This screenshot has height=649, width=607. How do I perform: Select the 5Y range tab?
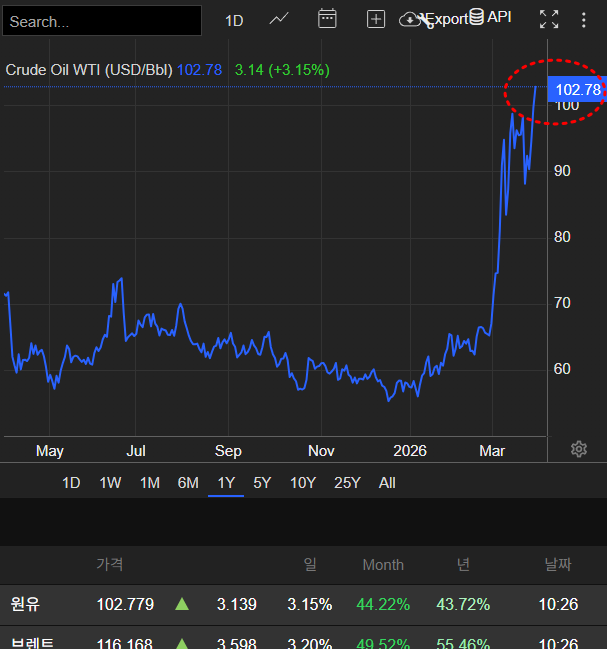tap(262, 483)
